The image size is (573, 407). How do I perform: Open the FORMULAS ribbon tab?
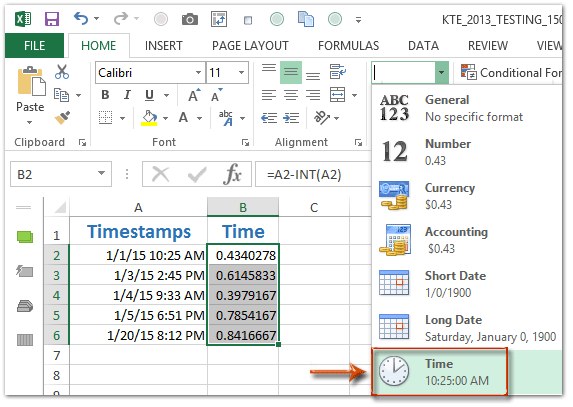[348, 46]
